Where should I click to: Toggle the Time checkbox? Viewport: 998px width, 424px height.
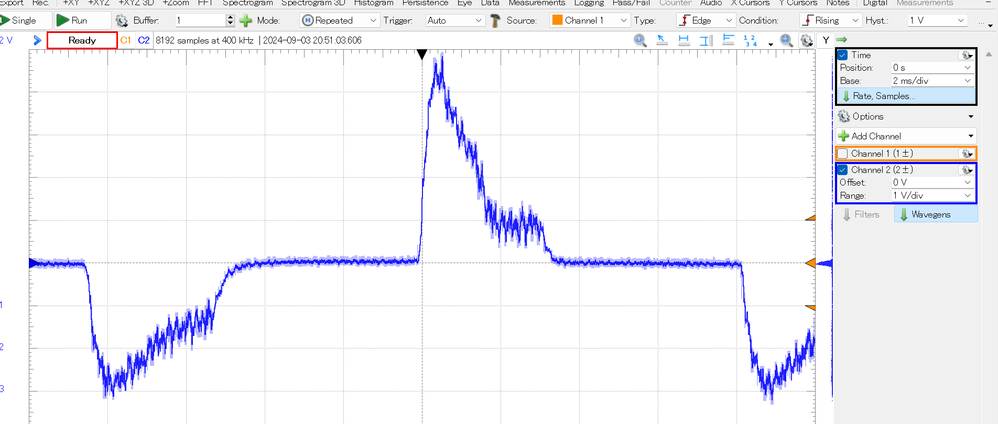pyautogui.click(x=843, y=55)
